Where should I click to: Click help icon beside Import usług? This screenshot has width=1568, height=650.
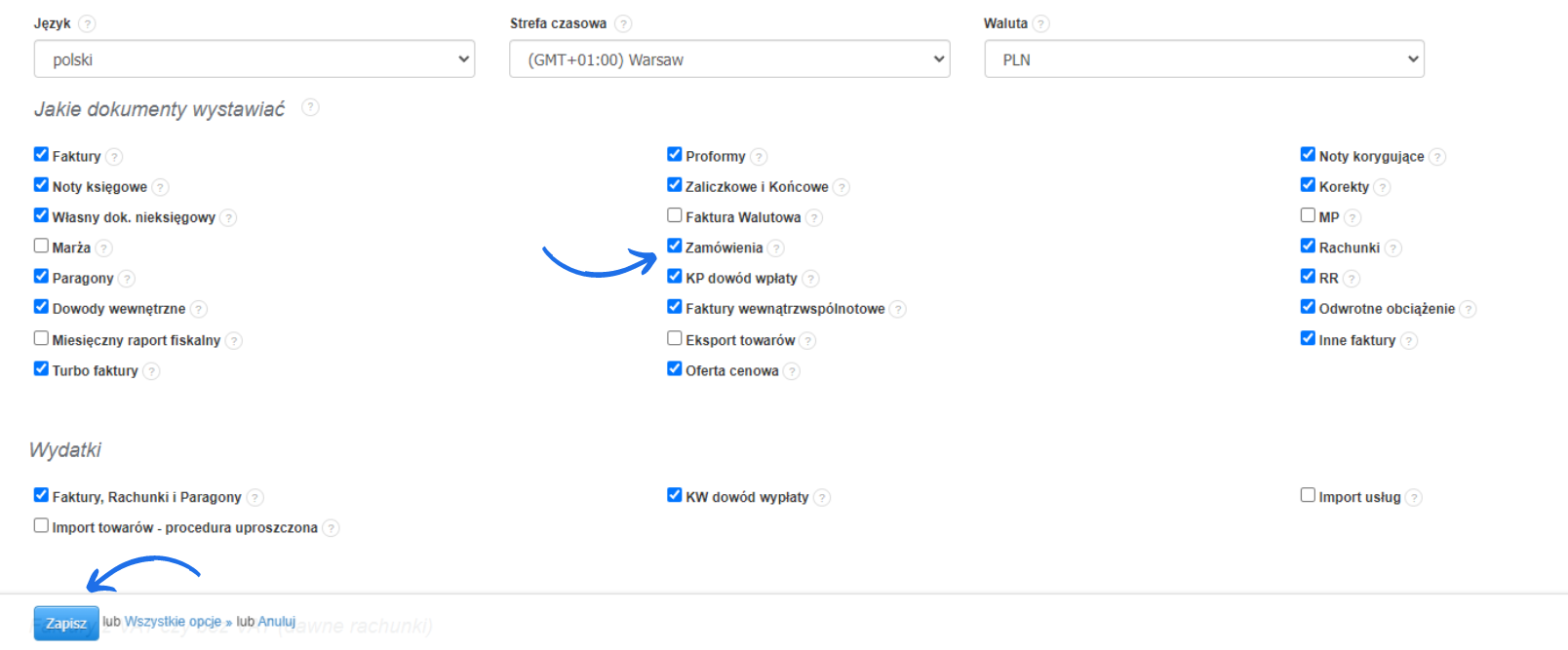(1414, 498)
